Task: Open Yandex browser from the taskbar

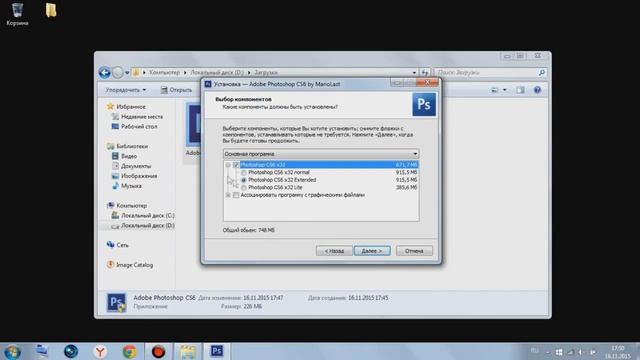Action: [x=100, y=351]
